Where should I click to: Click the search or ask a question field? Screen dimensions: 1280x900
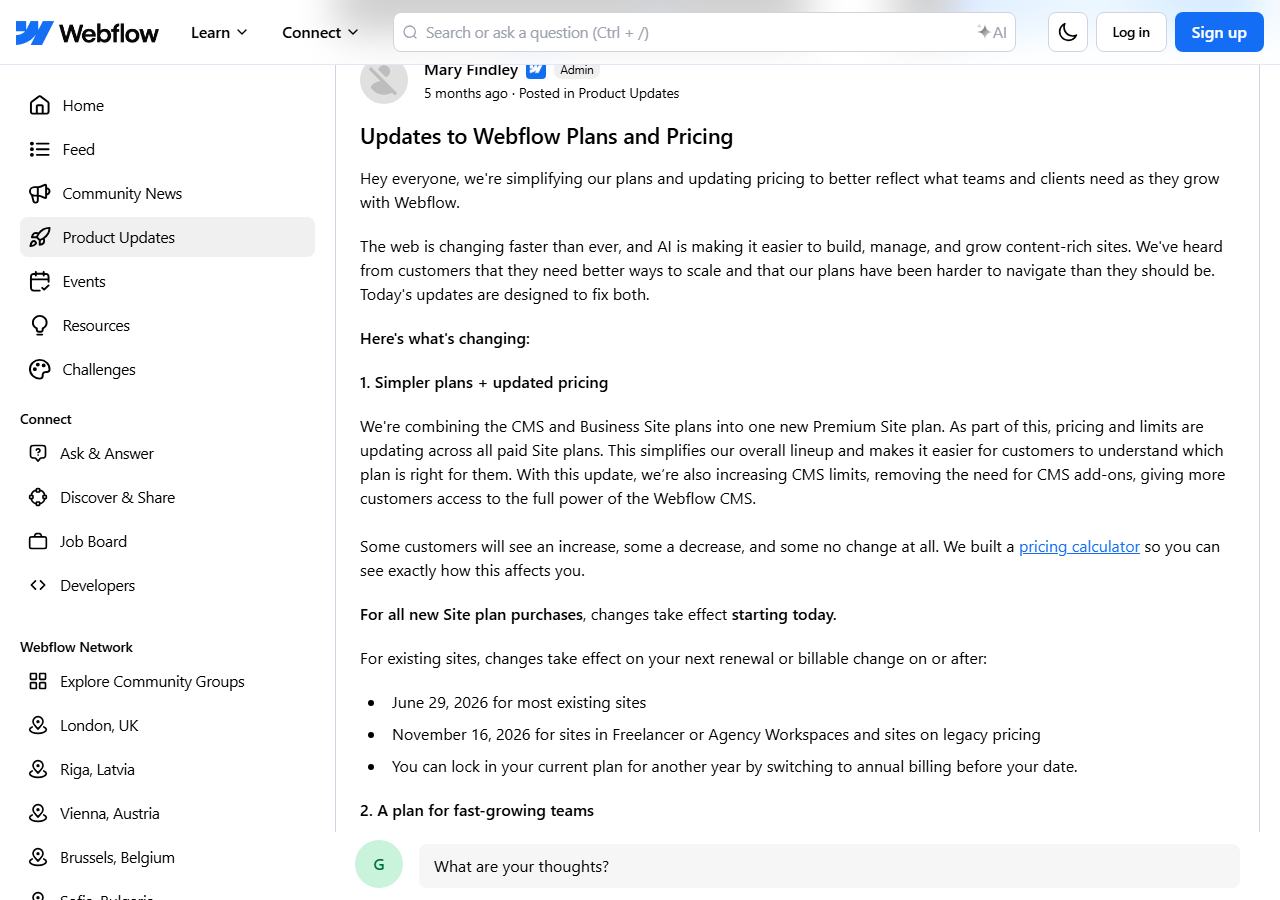pos(704,32)
